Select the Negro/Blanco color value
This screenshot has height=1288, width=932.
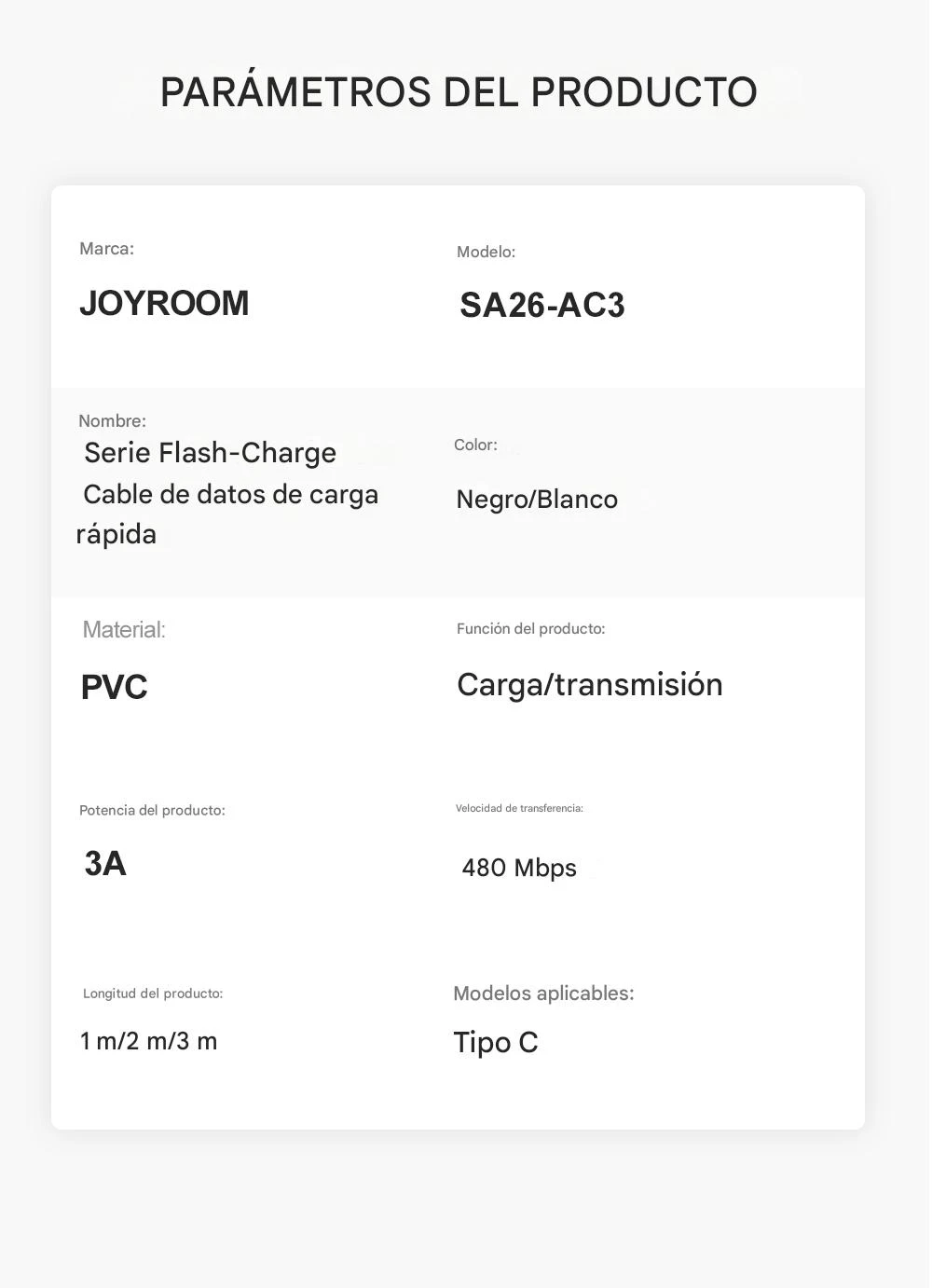pos(537,500)
